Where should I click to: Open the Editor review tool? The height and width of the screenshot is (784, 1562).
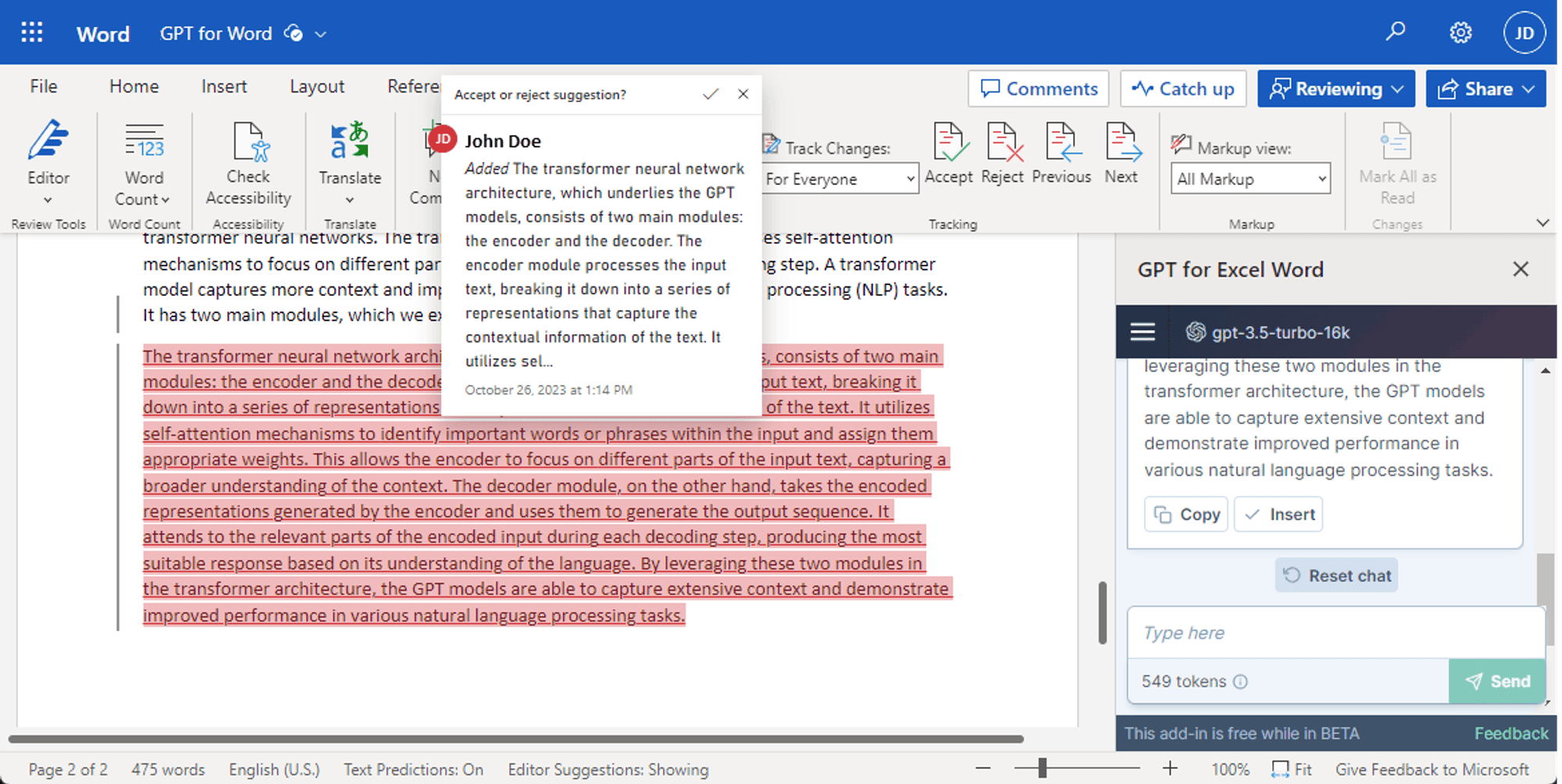pos(48,162)
